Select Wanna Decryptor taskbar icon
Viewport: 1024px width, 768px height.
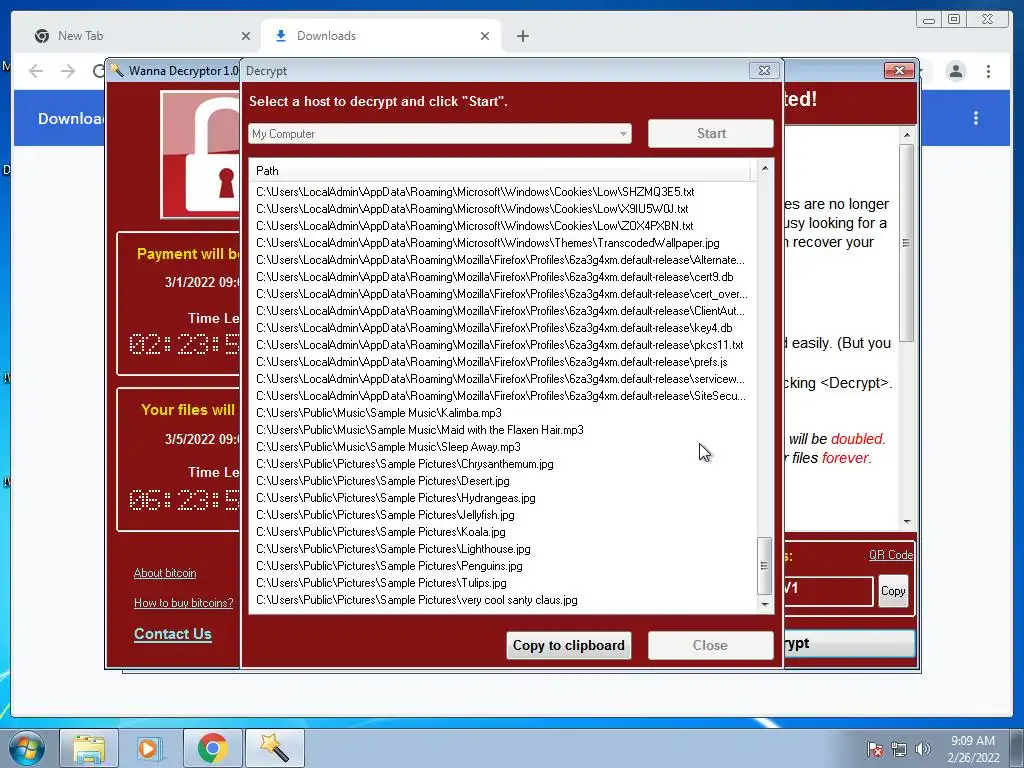[274, 748]
